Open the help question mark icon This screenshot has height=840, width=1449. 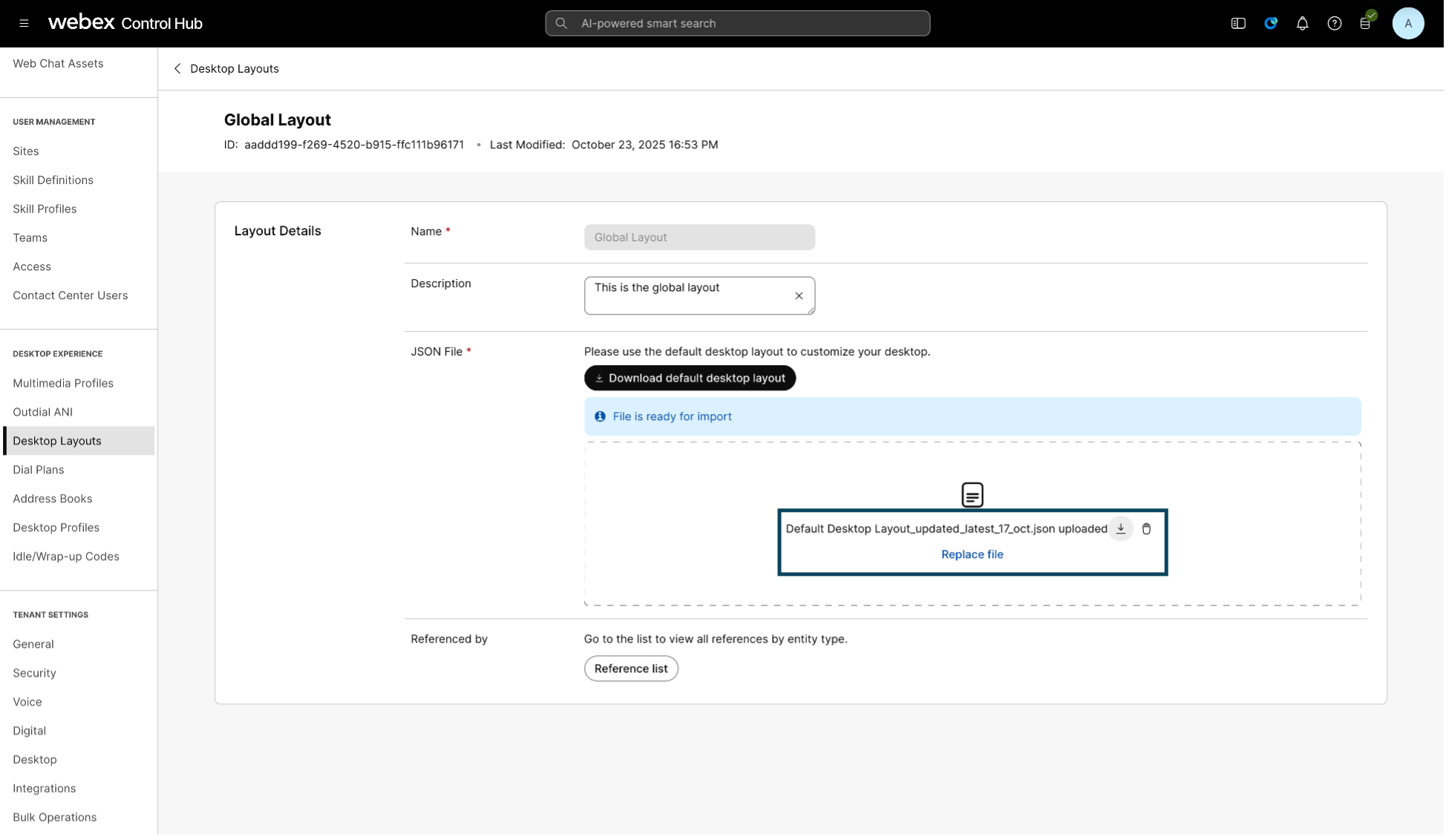point(1334,24)
